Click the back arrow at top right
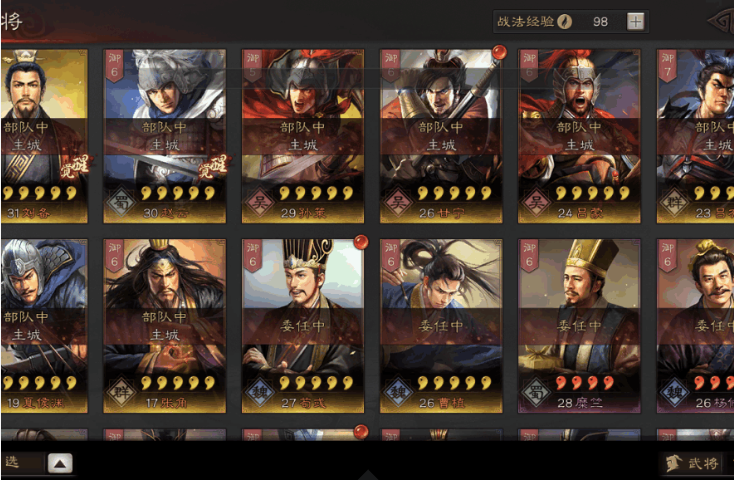The image size is (734, 480). tap(721, 21)
